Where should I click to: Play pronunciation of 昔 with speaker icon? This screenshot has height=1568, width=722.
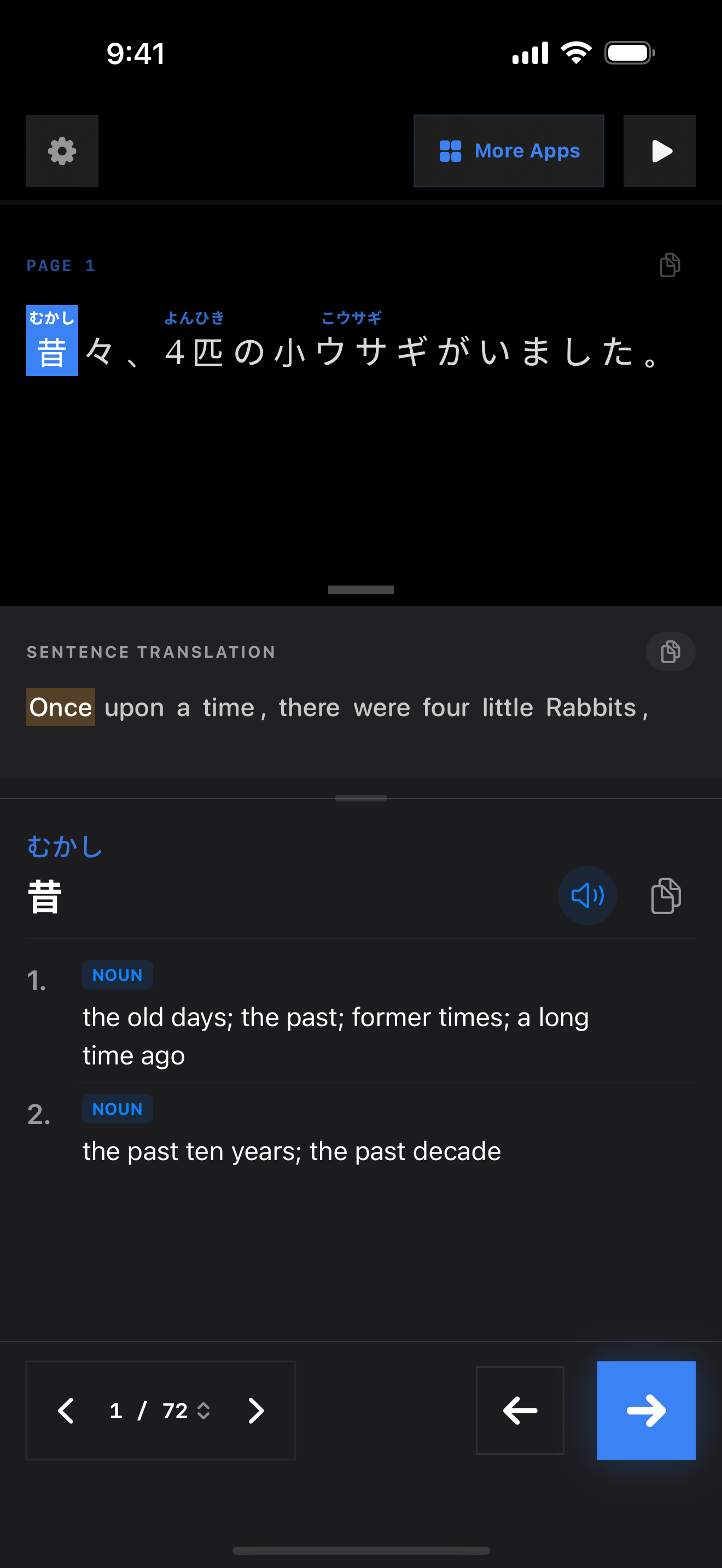click(587, 896)
